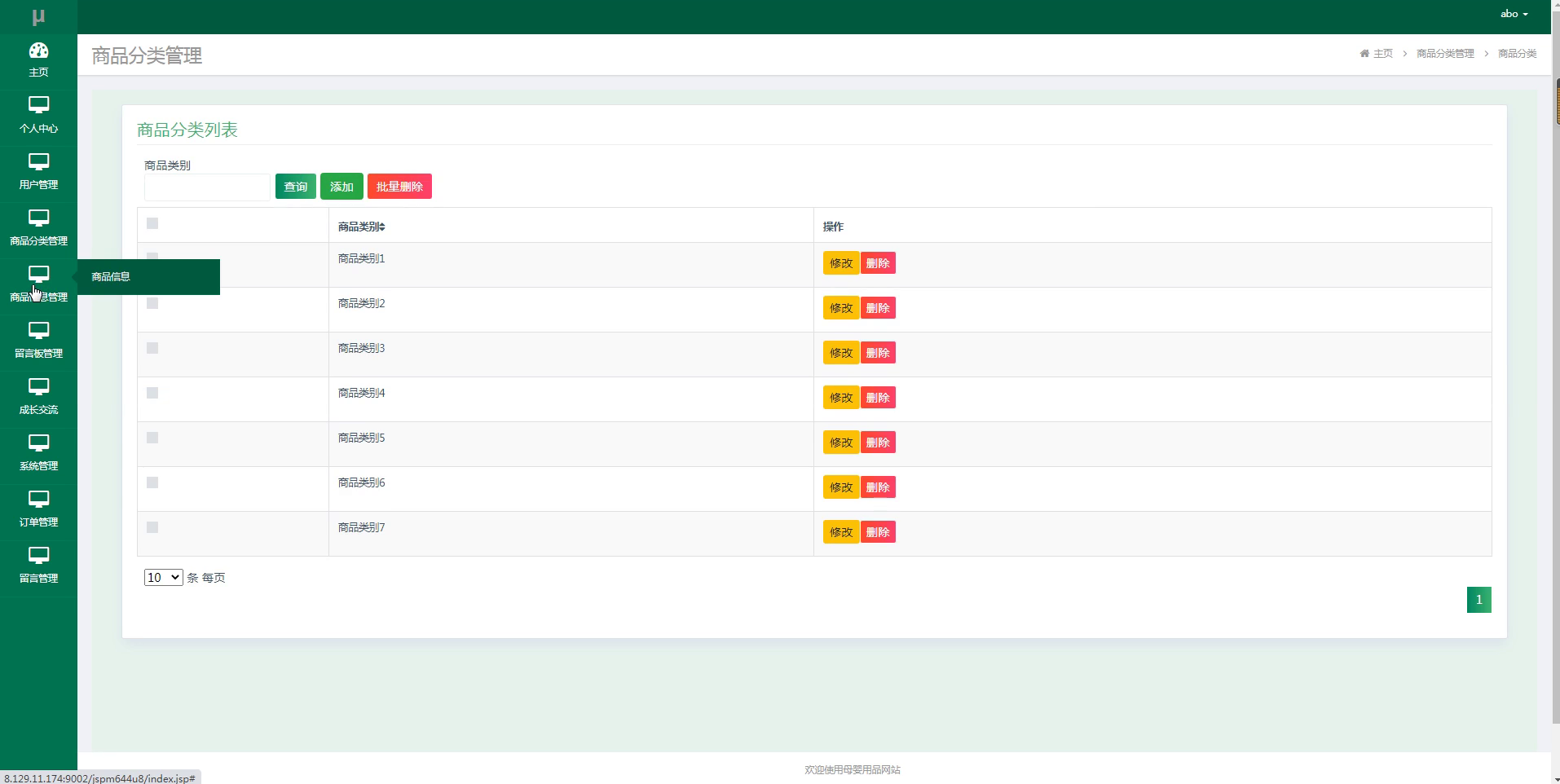Check the box for 商品类别3 row
The image size is (1560, 784).
pyautogui.click(x=152, y=348)
